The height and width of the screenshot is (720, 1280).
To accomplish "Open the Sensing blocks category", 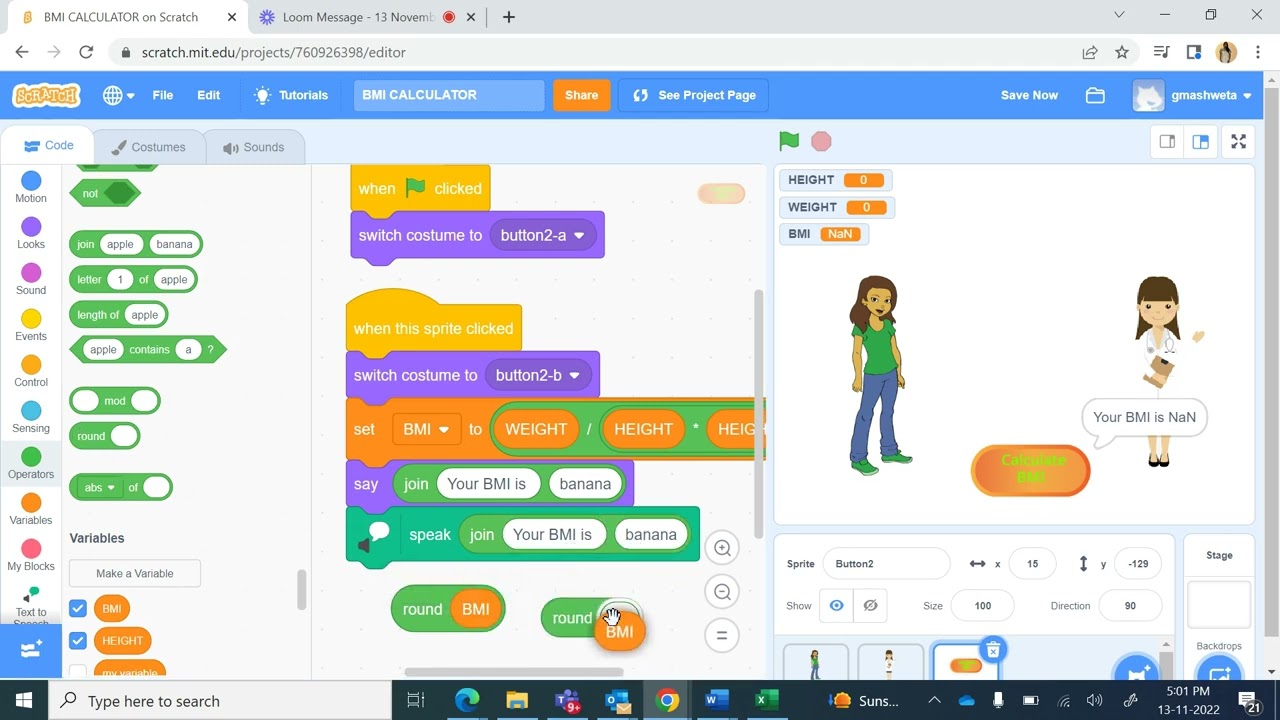I will [x=31, y=417].
